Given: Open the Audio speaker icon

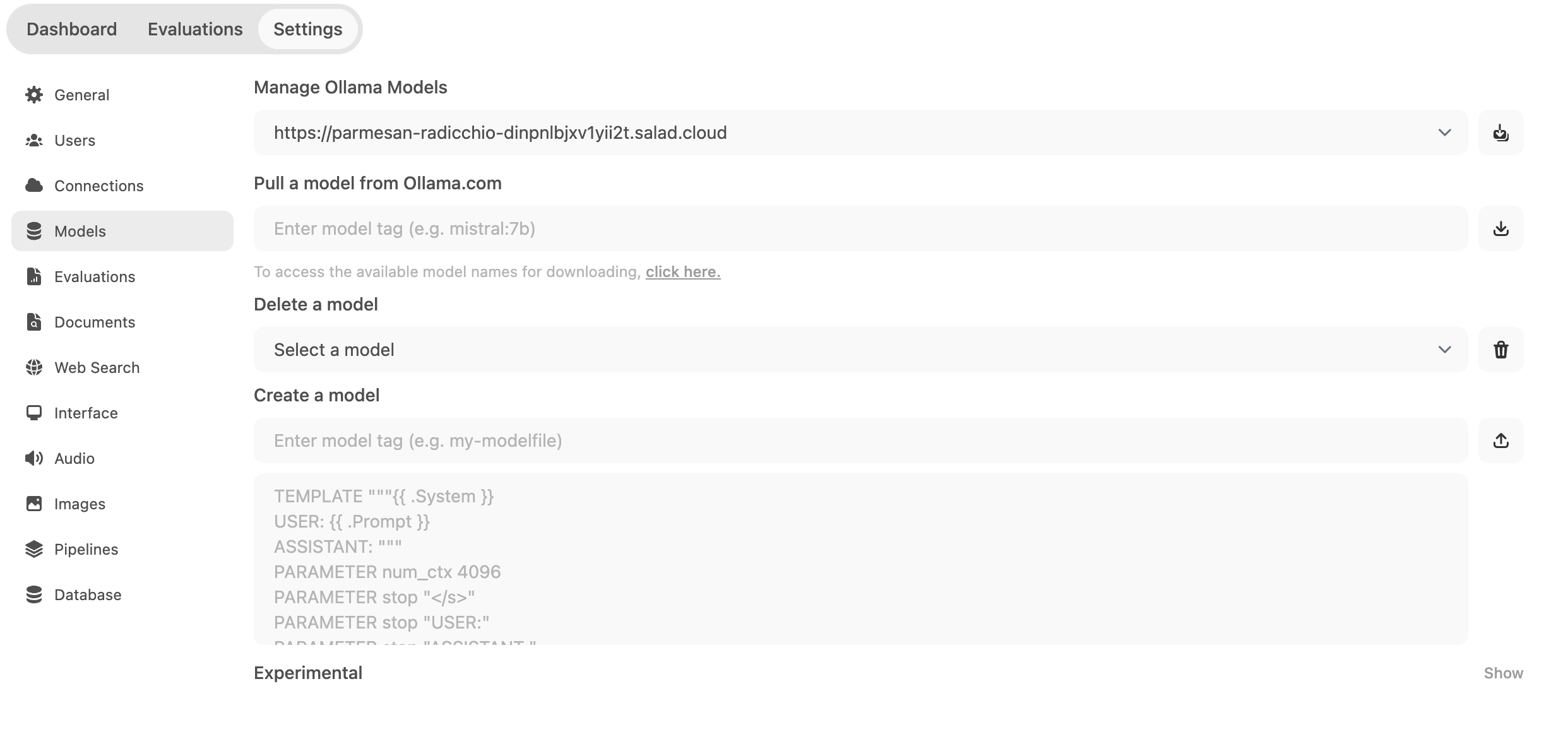Looking at the screenshot, I should pyautogui.click(x=34, y=458).
